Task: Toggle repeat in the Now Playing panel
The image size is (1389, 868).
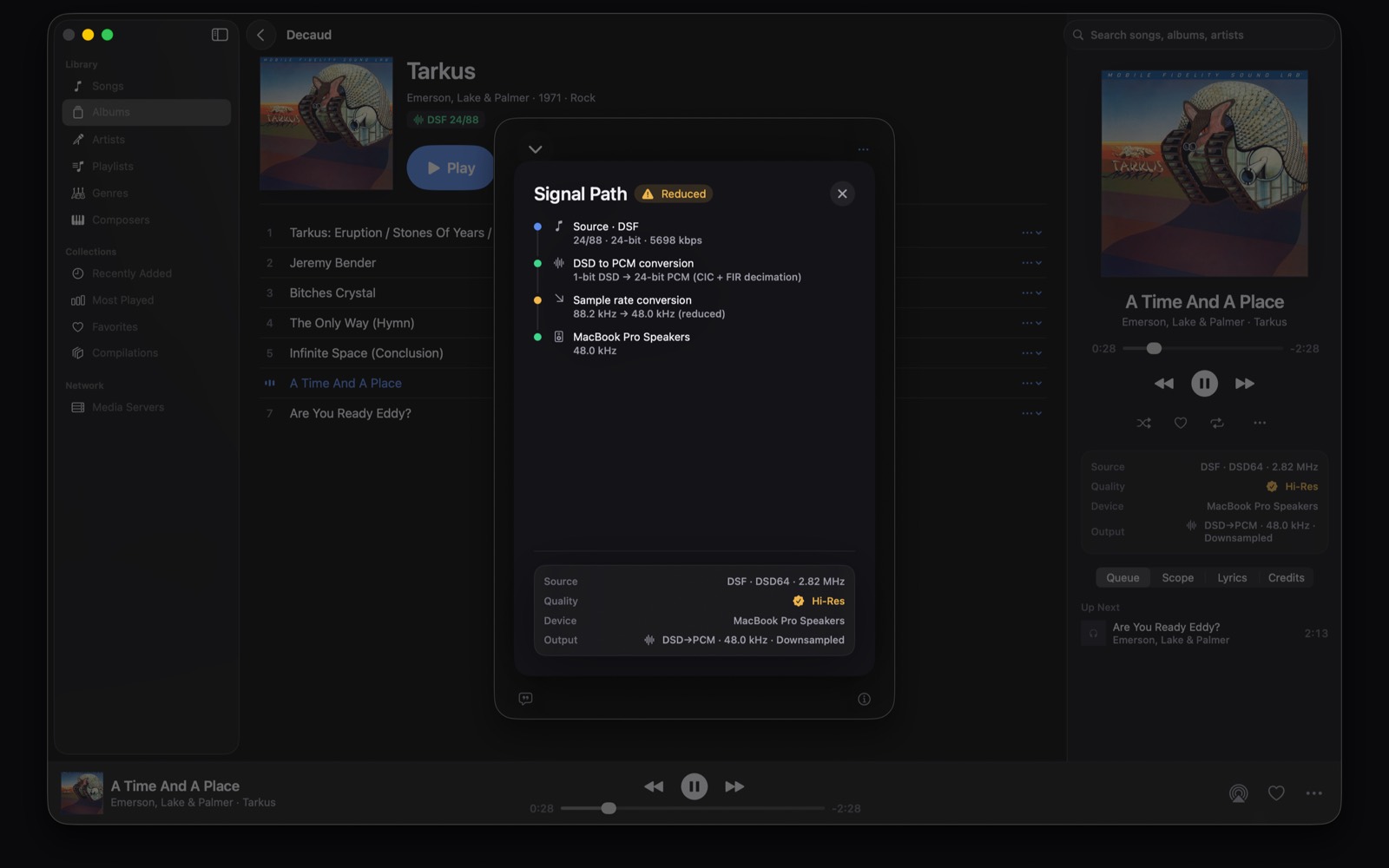Action: 1217,423
